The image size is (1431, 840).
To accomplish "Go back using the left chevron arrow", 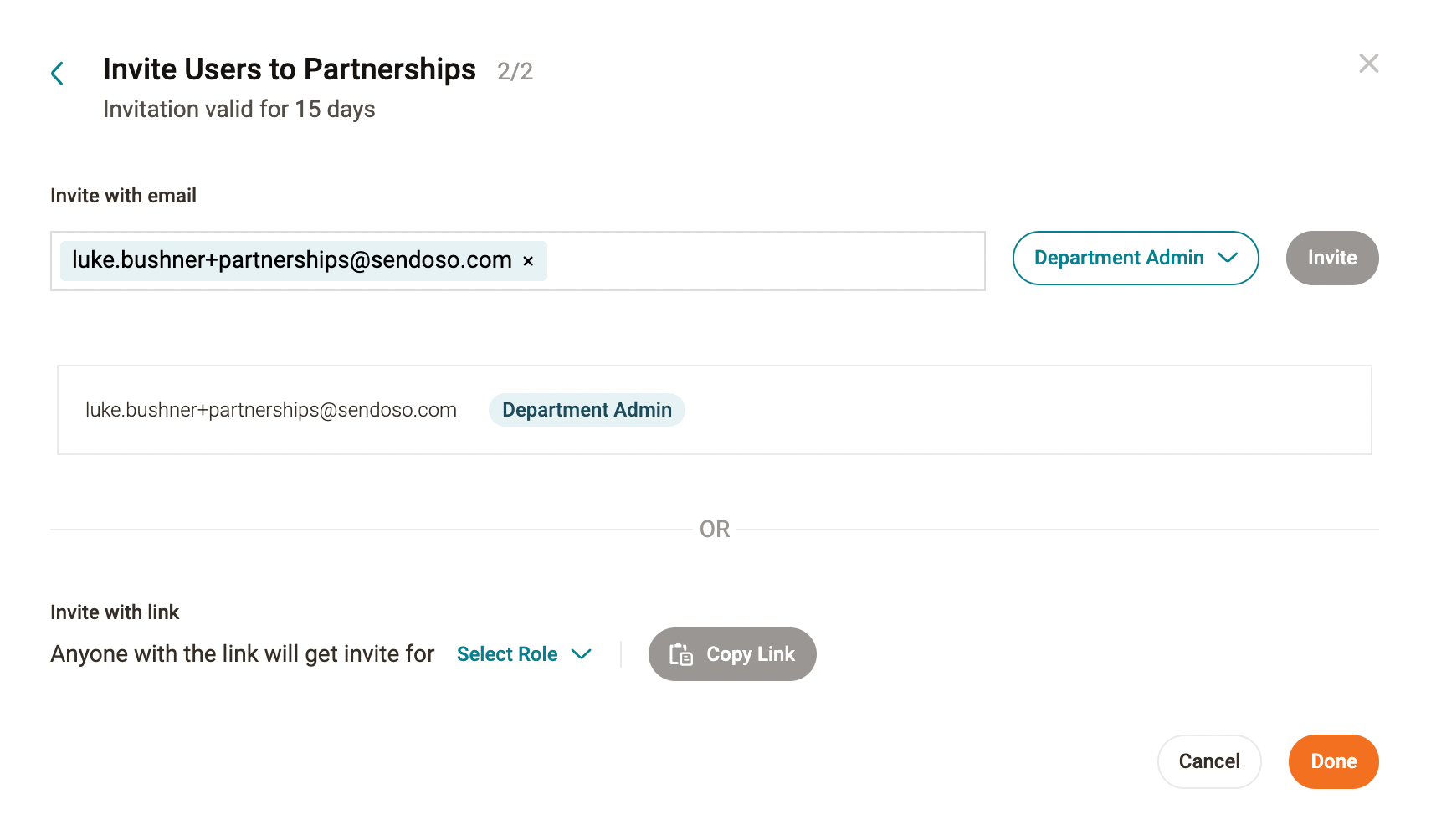I will (57, 74).
